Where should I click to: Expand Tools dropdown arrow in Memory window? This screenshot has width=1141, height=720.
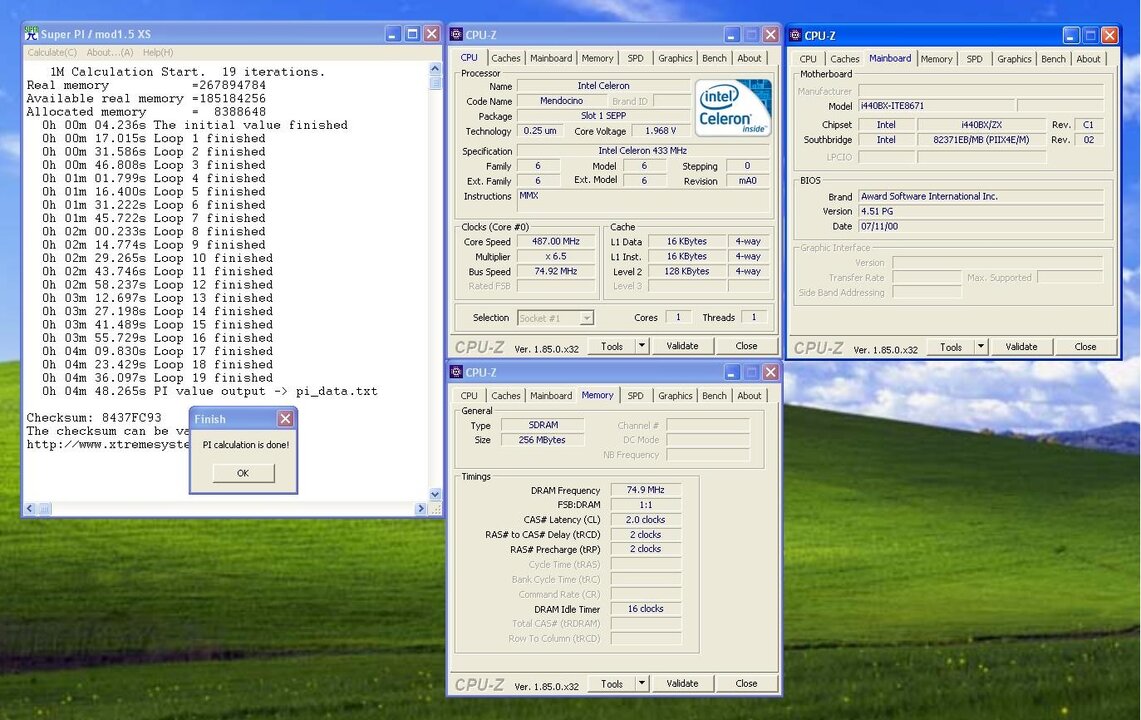click(642, 684)
